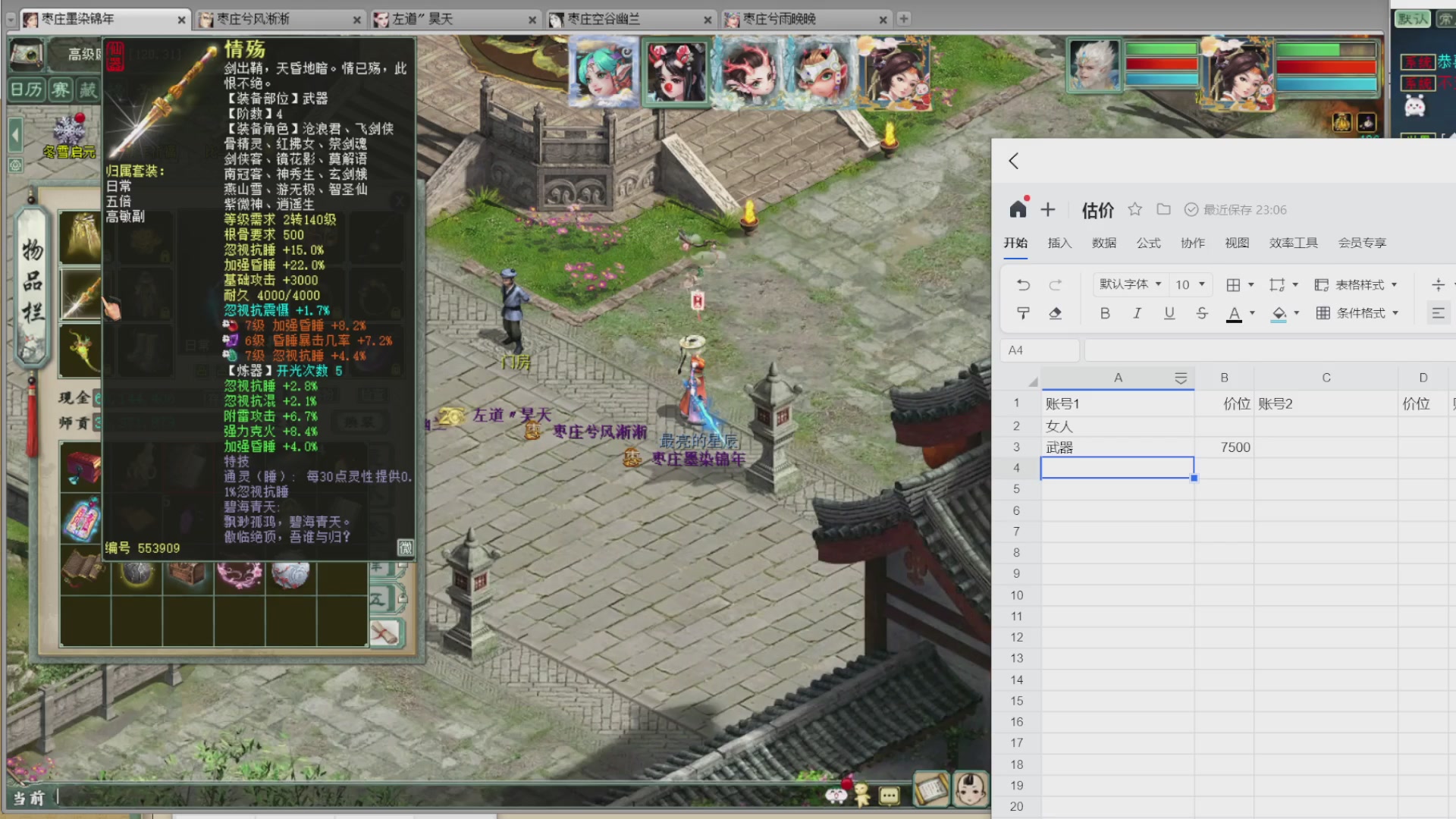Open the 默认字体 font dropdown
The image size is (1456, 819).
[1130, 284]
